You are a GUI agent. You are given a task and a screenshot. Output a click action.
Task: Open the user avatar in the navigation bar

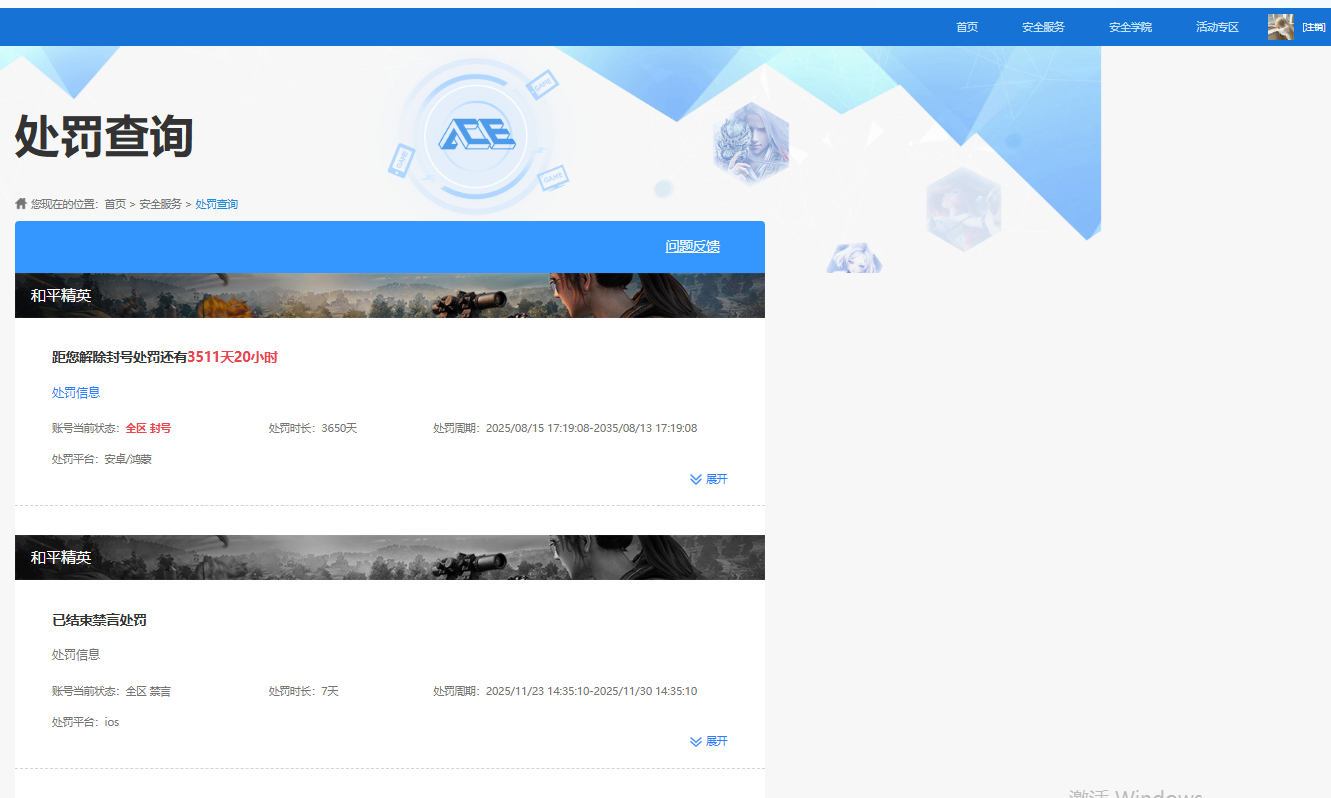1280,26
